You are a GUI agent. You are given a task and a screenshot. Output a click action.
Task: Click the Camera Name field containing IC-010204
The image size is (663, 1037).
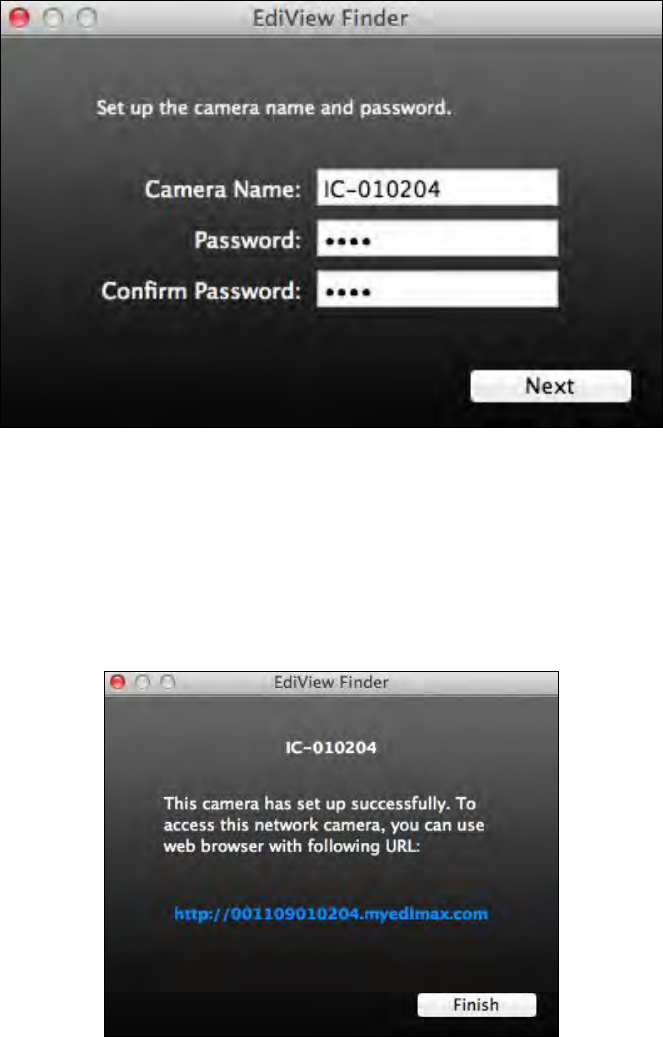point(437,188)
